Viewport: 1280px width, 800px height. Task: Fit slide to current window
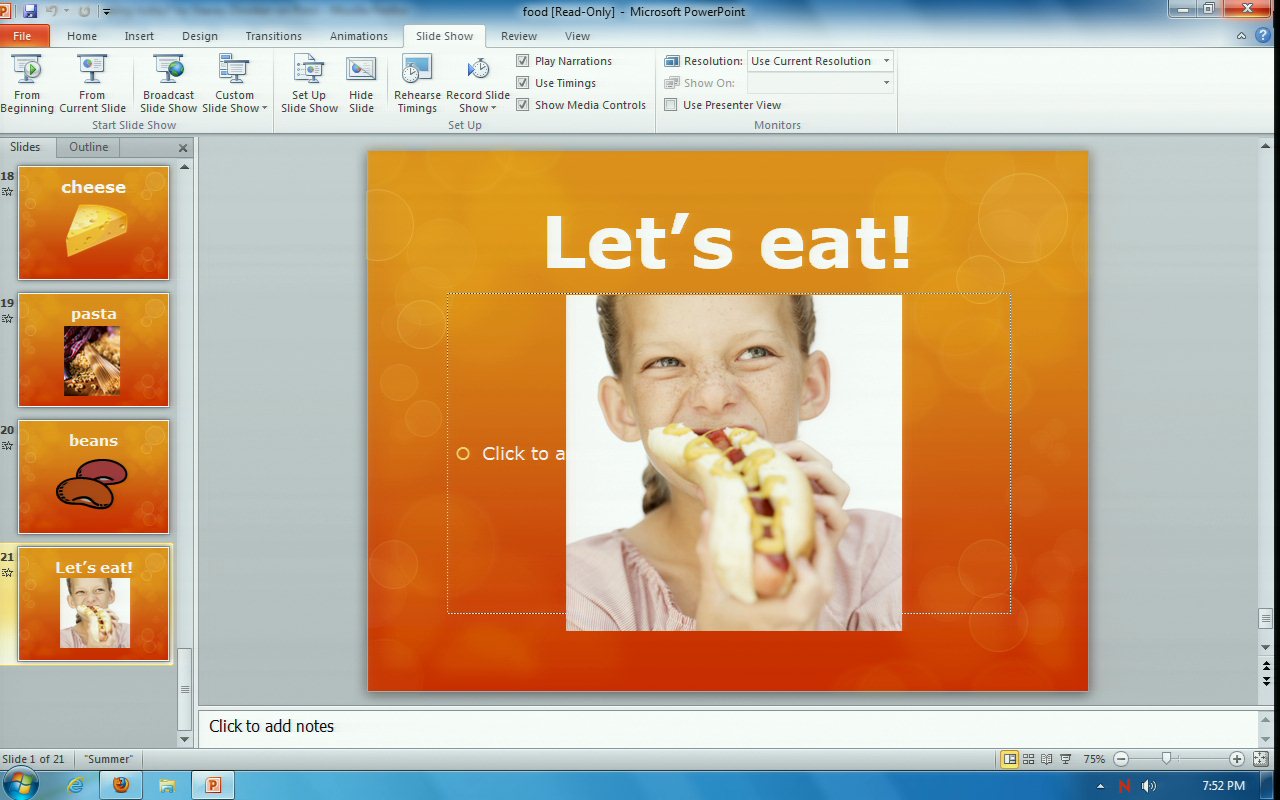pos(1260,759)
